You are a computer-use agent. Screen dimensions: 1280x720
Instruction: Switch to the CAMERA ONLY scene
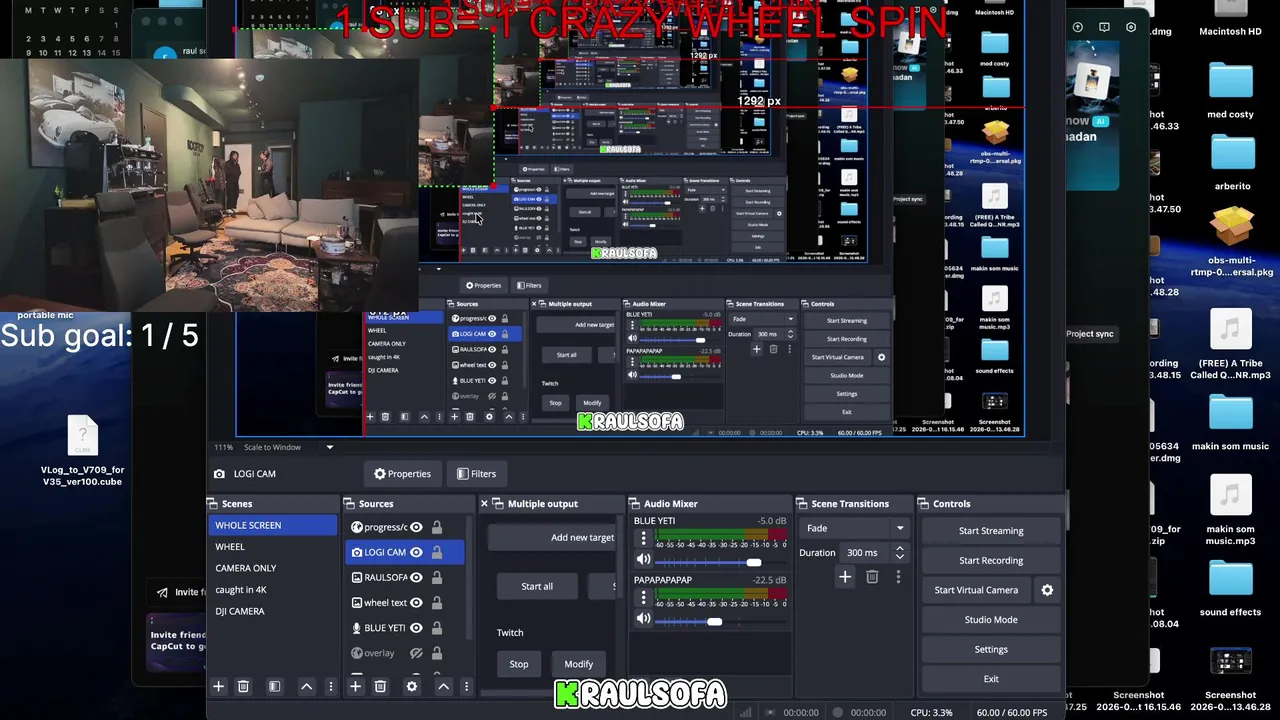(x=273, y=568)
